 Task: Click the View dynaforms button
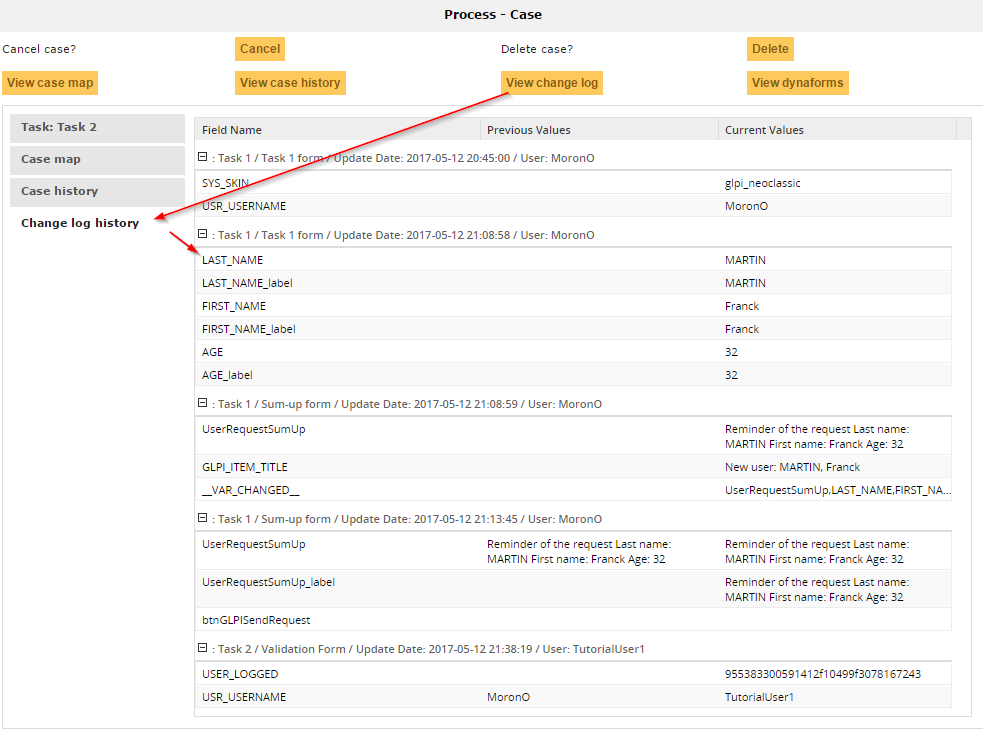tap(797, 83)
